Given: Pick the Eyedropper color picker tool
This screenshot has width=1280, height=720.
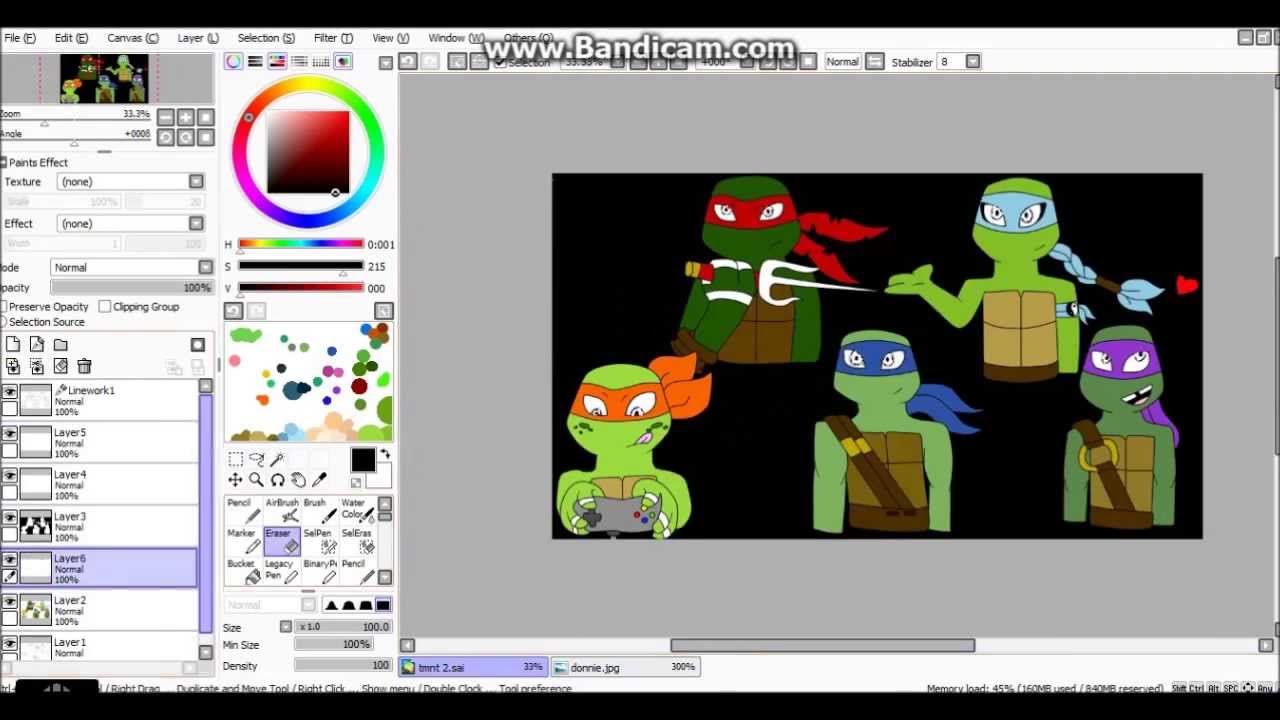Looking at the screenshot, I should coord(319,480).
